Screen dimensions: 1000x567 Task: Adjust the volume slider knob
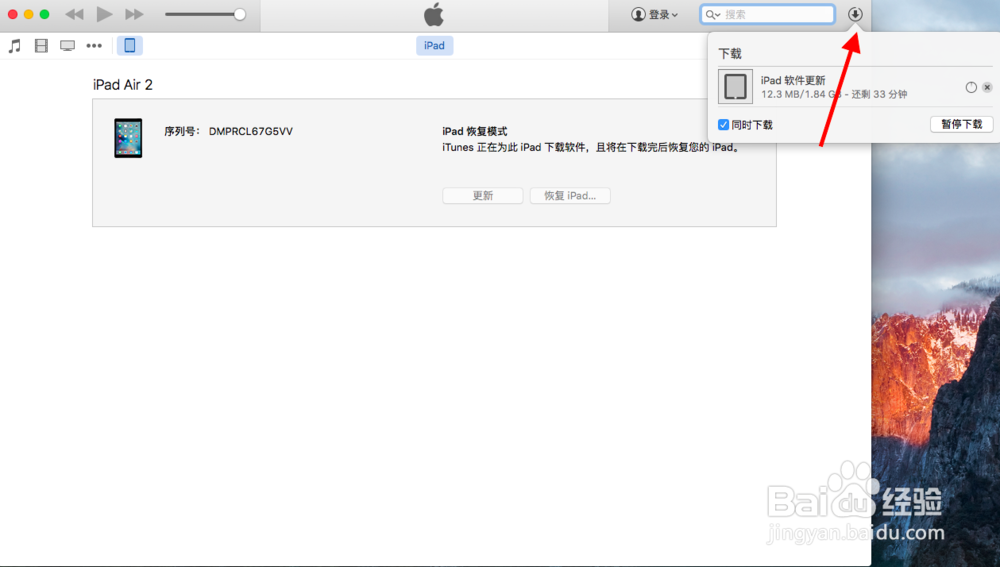pos(240,15)
